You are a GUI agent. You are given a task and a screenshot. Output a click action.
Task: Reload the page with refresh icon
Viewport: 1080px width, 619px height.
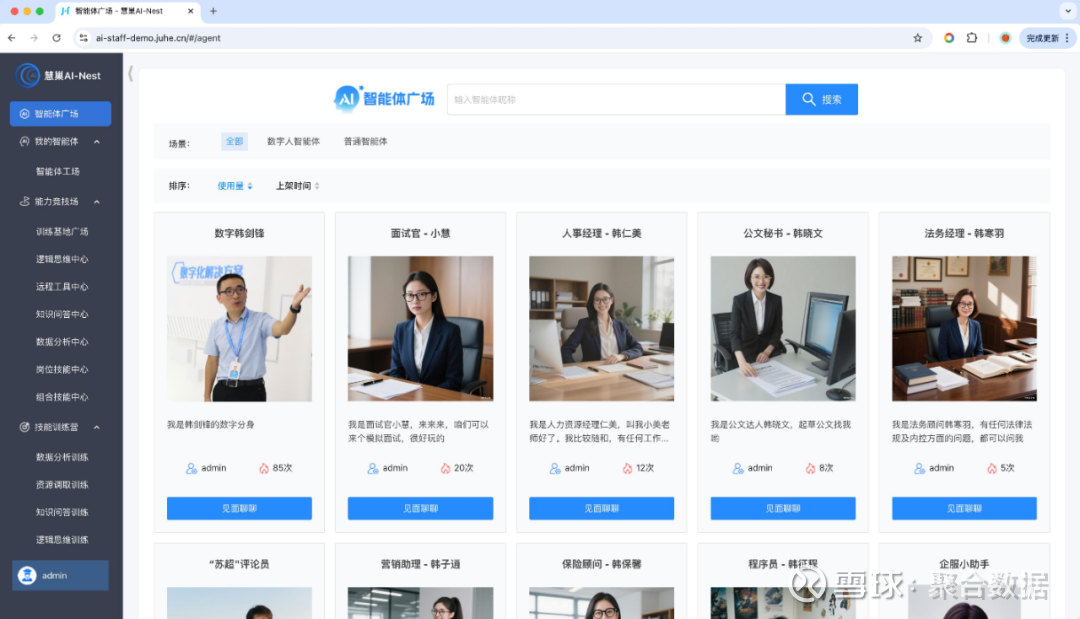coord(56,38)
